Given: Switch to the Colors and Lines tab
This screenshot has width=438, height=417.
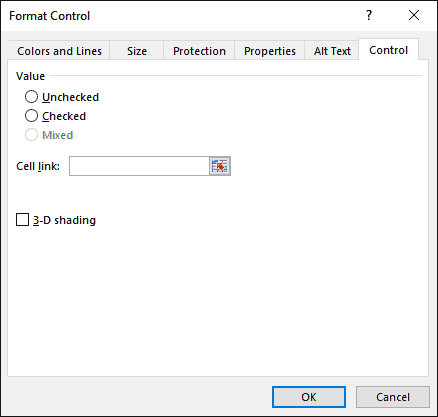Looking at the screenshot, I should [x=59, y=51].
